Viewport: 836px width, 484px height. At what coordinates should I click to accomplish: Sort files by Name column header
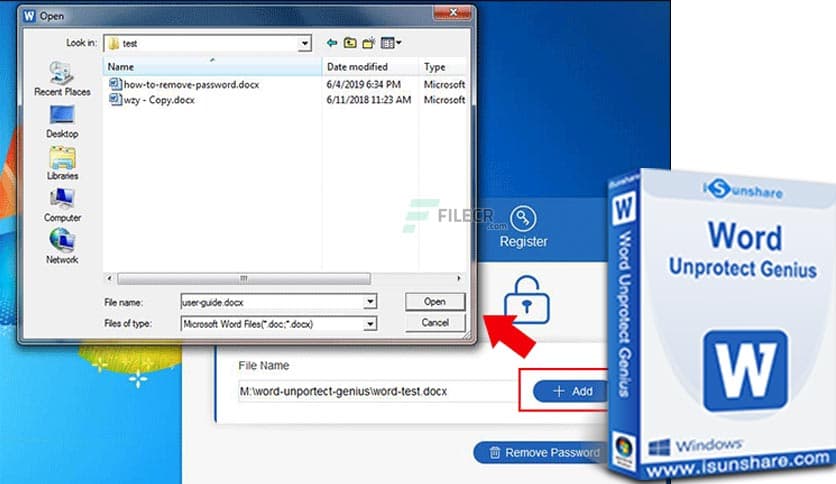coord(212,67)
